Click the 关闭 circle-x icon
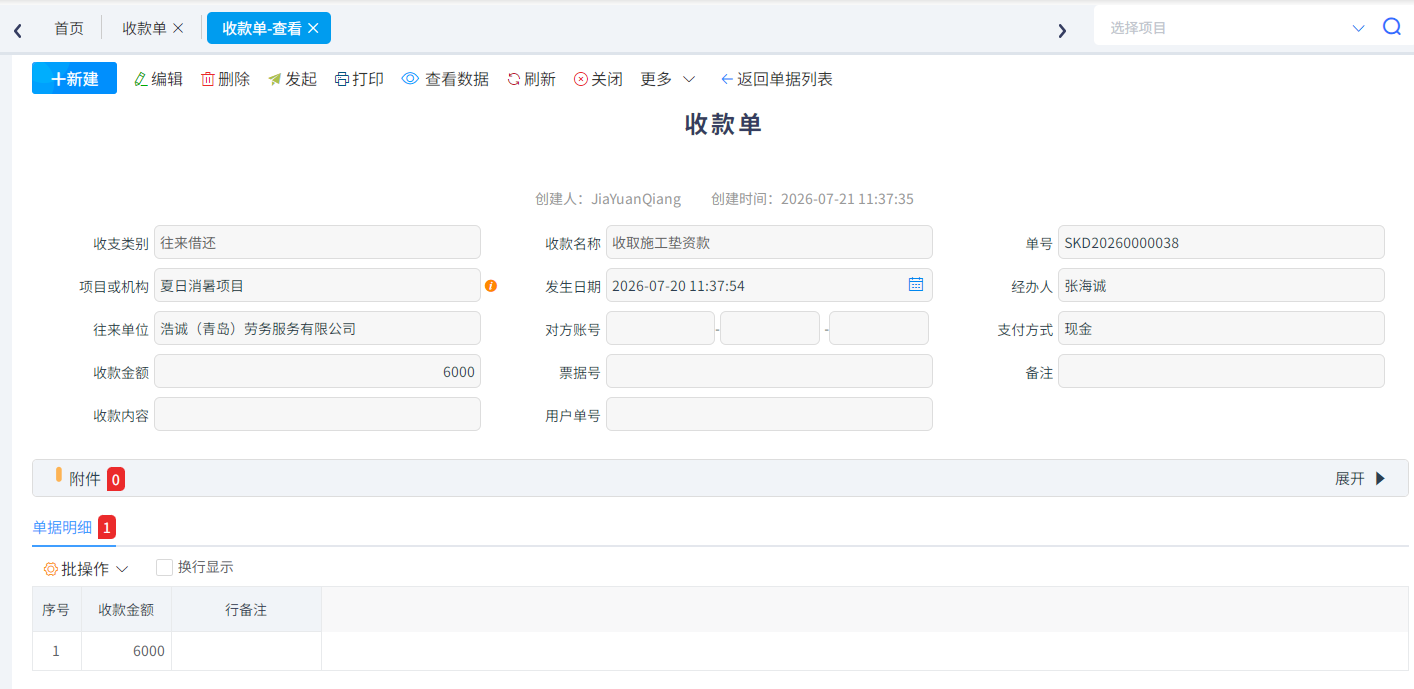 tap(581, 79)
